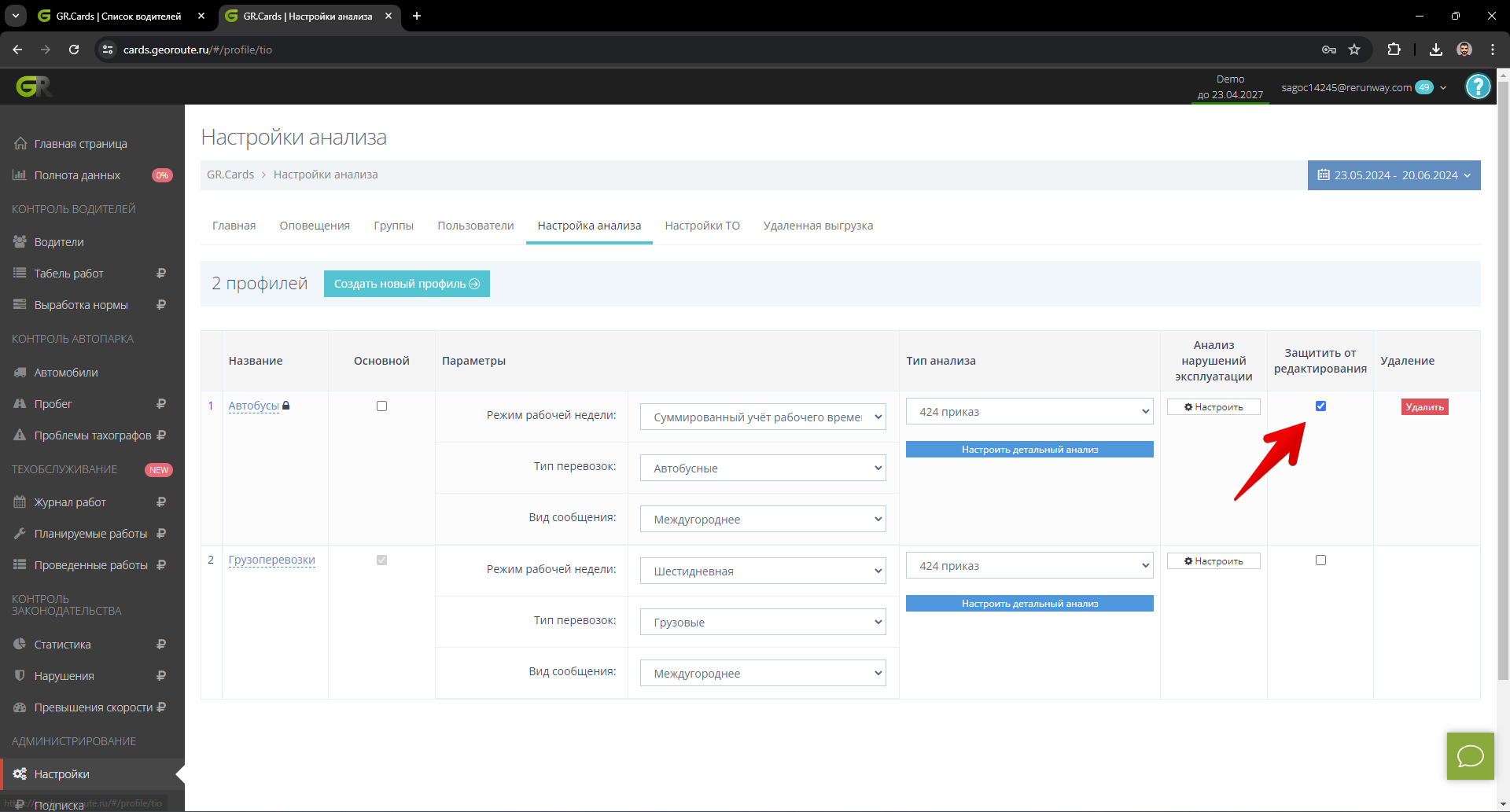Open tab search chevron in Chrome
The image size is (1510, 812).
point(16,16)
